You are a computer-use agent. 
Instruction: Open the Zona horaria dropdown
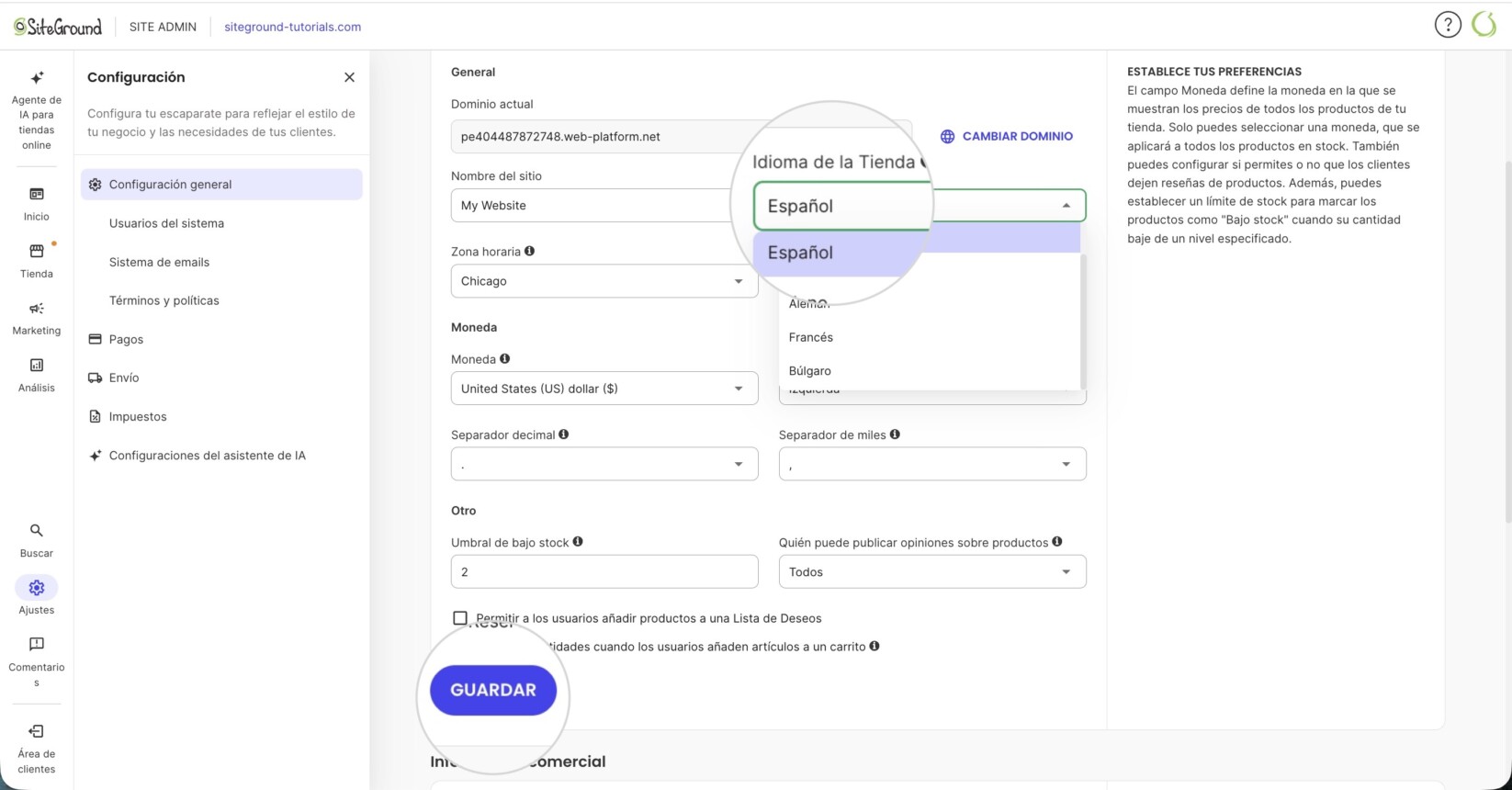(604, 281)
